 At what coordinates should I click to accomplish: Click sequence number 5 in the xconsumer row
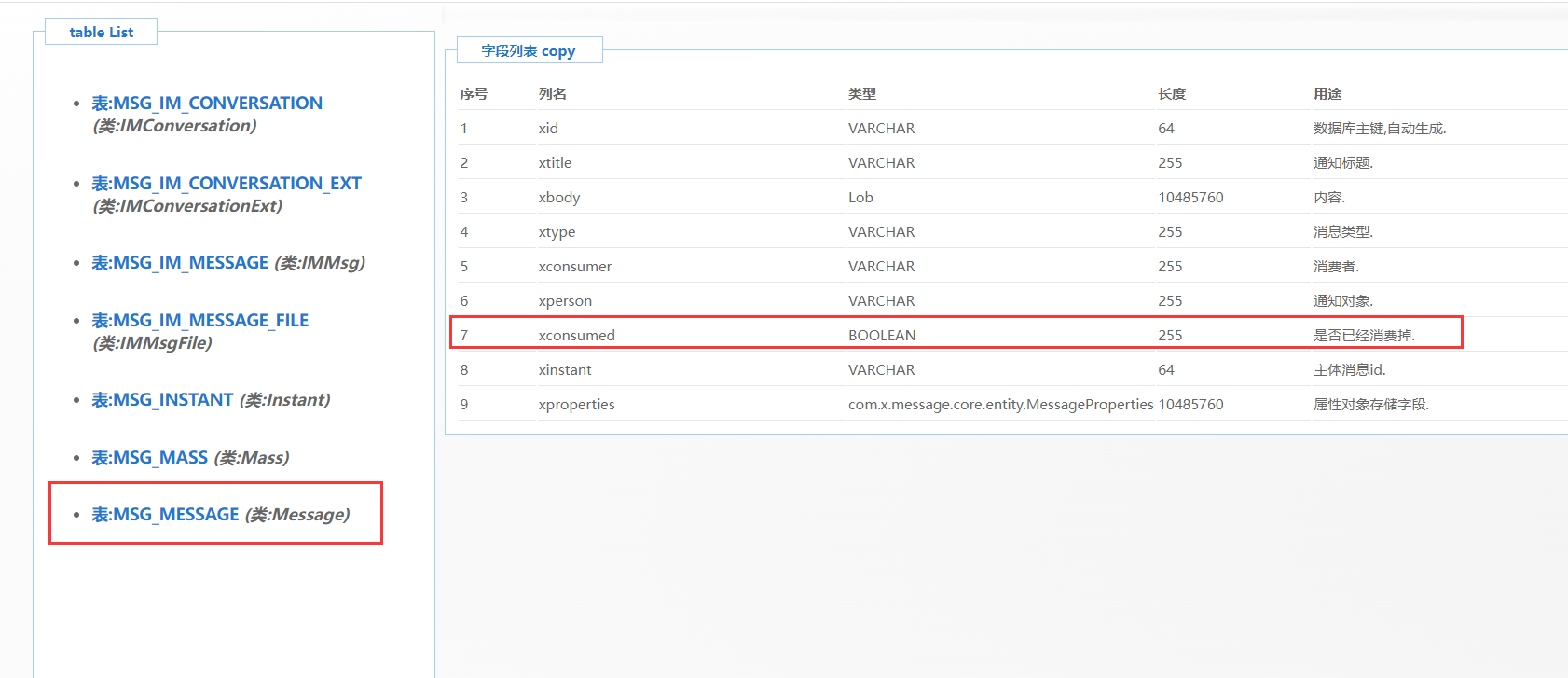(x=463, y=267)
